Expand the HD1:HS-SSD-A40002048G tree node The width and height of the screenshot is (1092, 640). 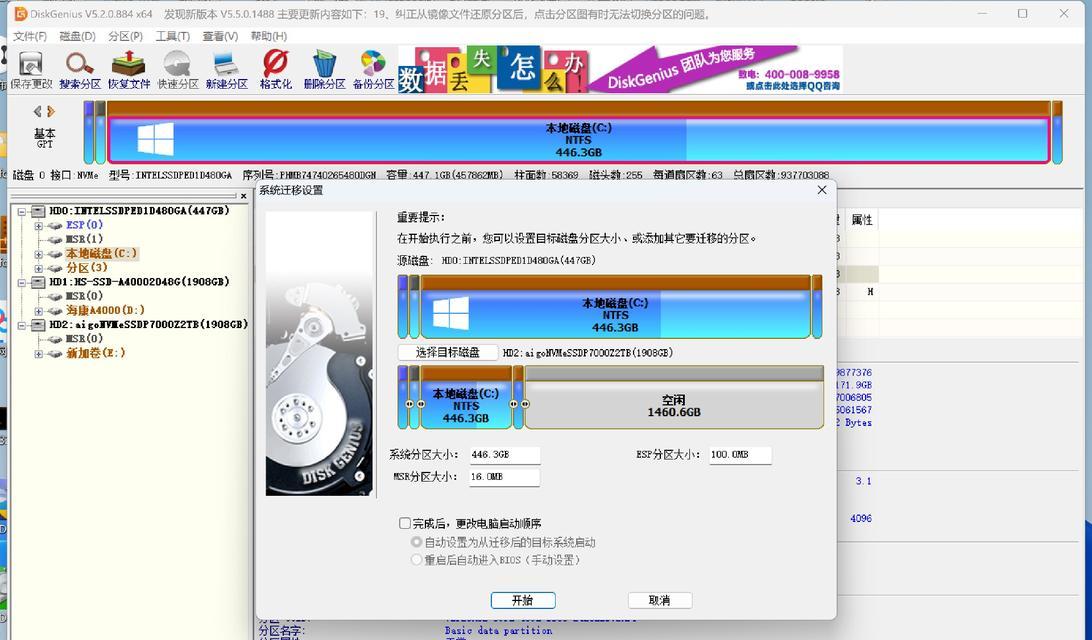[x=22, y=281]
